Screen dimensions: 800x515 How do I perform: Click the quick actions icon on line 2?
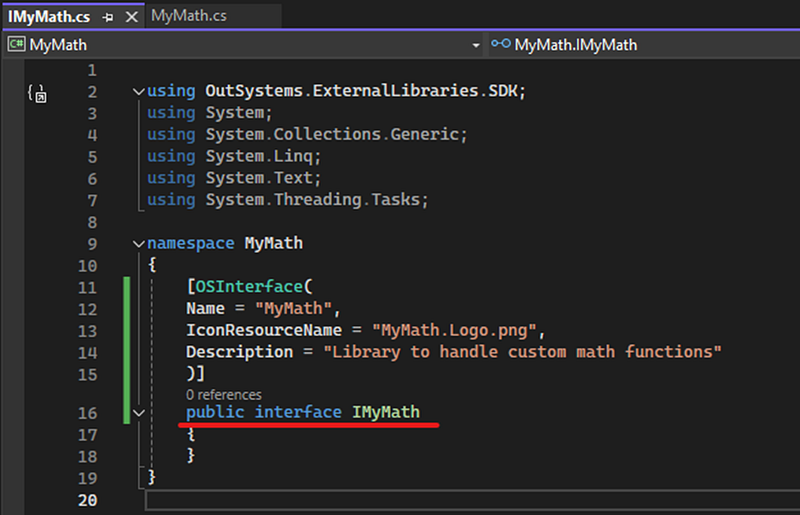tap(37, 93)
